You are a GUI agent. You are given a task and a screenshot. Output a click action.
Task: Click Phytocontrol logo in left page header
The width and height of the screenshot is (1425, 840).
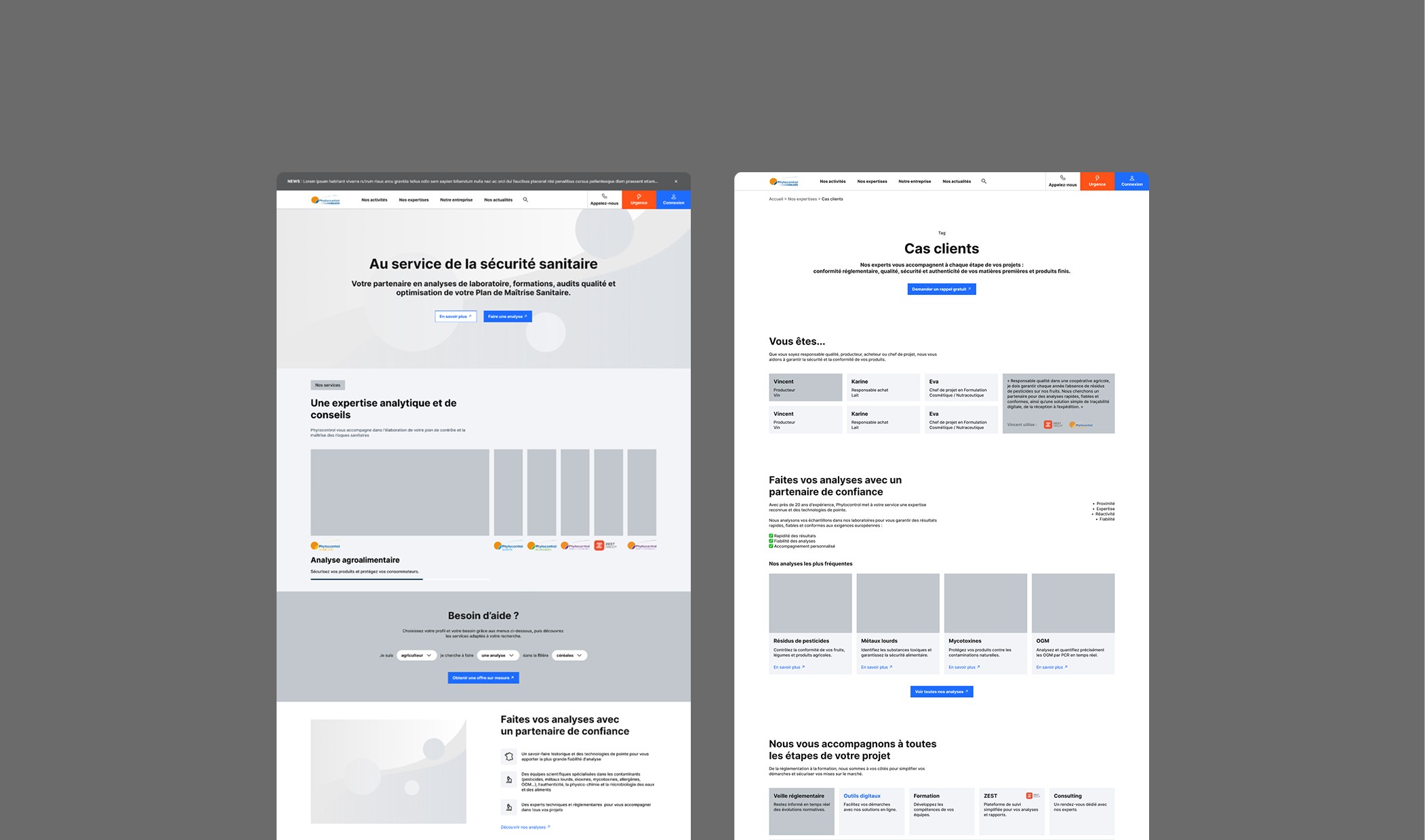click(x=325, y=200)
